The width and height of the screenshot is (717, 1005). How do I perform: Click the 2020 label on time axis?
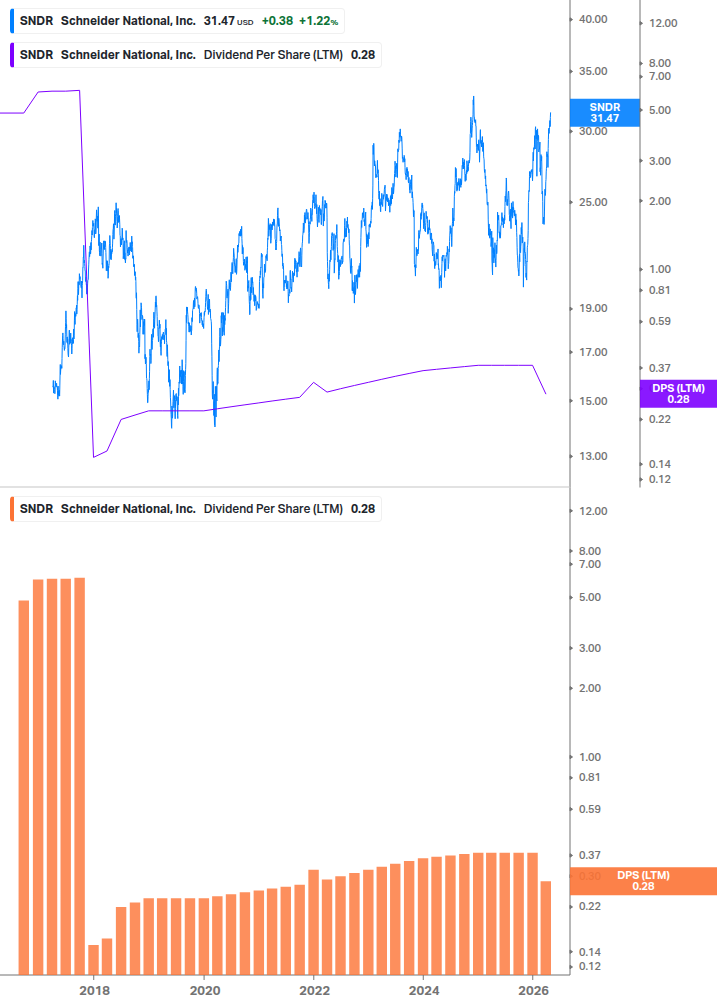(x=204, y=990)
